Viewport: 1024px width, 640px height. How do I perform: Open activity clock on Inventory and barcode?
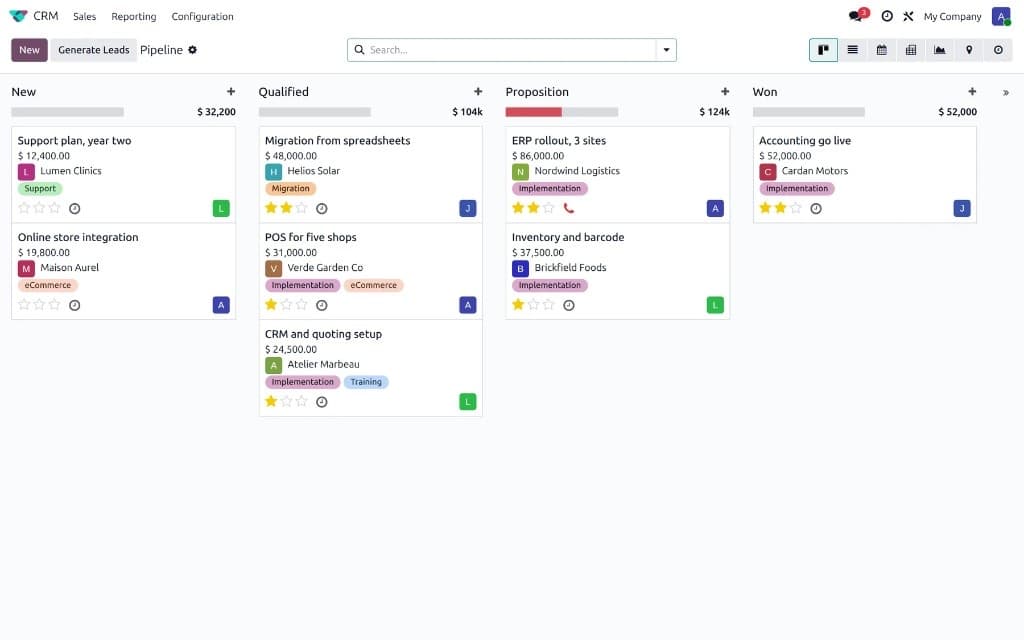pos(569,305)
